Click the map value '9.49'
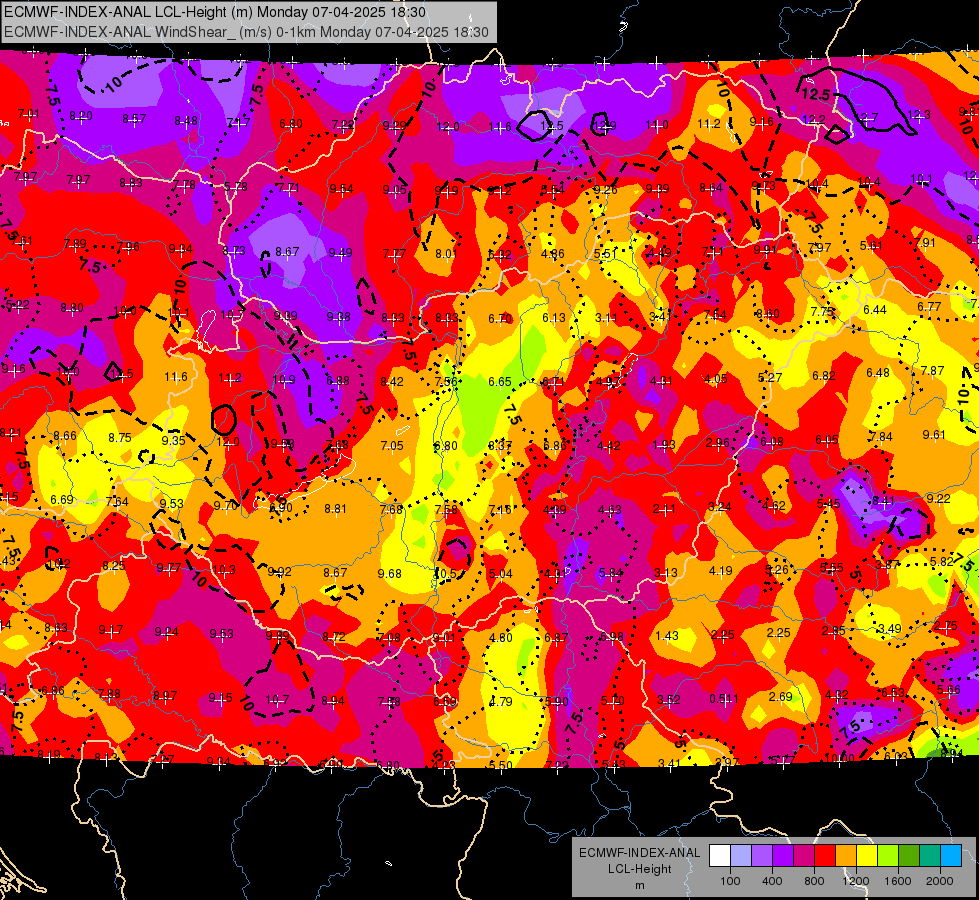 (x=340, y=252)
